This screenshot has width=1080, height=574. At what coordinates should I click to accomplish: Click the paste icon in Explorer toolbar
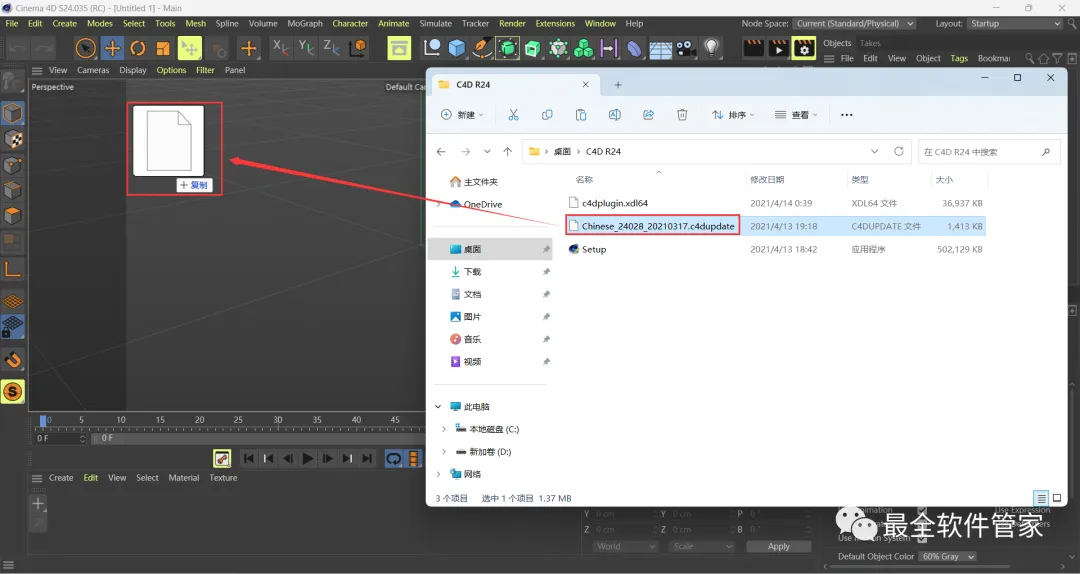[x=581, y=115]
